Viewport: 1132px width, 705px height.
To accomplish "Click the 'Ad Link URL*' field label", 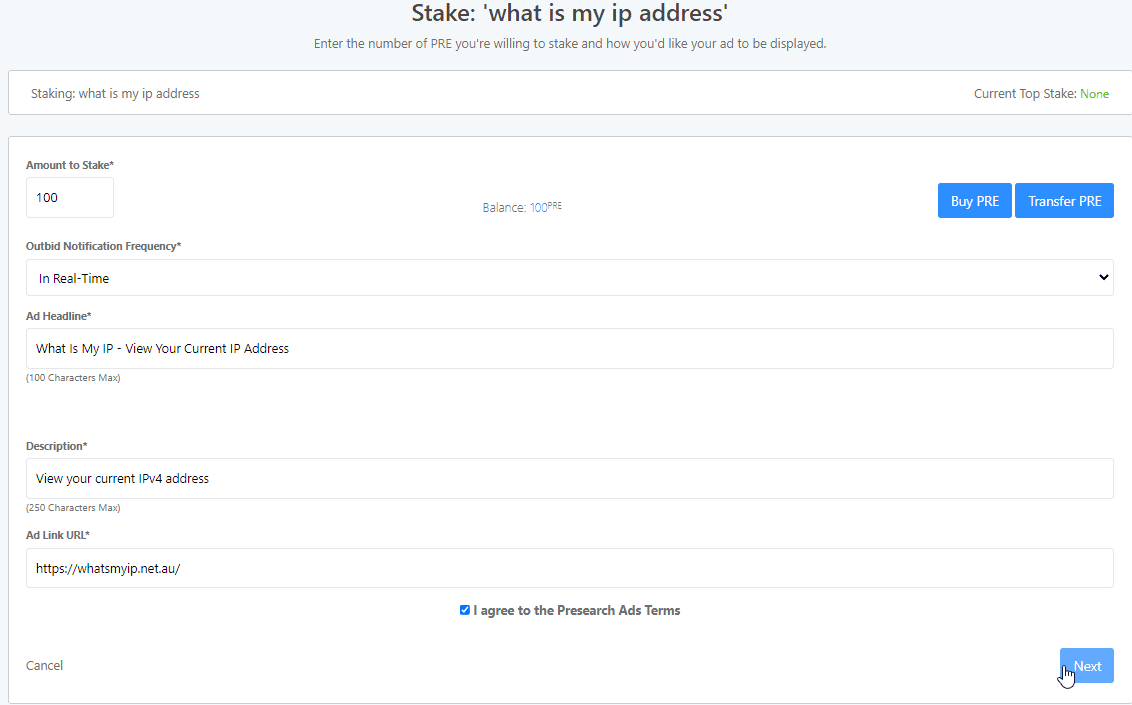I will pos(58,535).
